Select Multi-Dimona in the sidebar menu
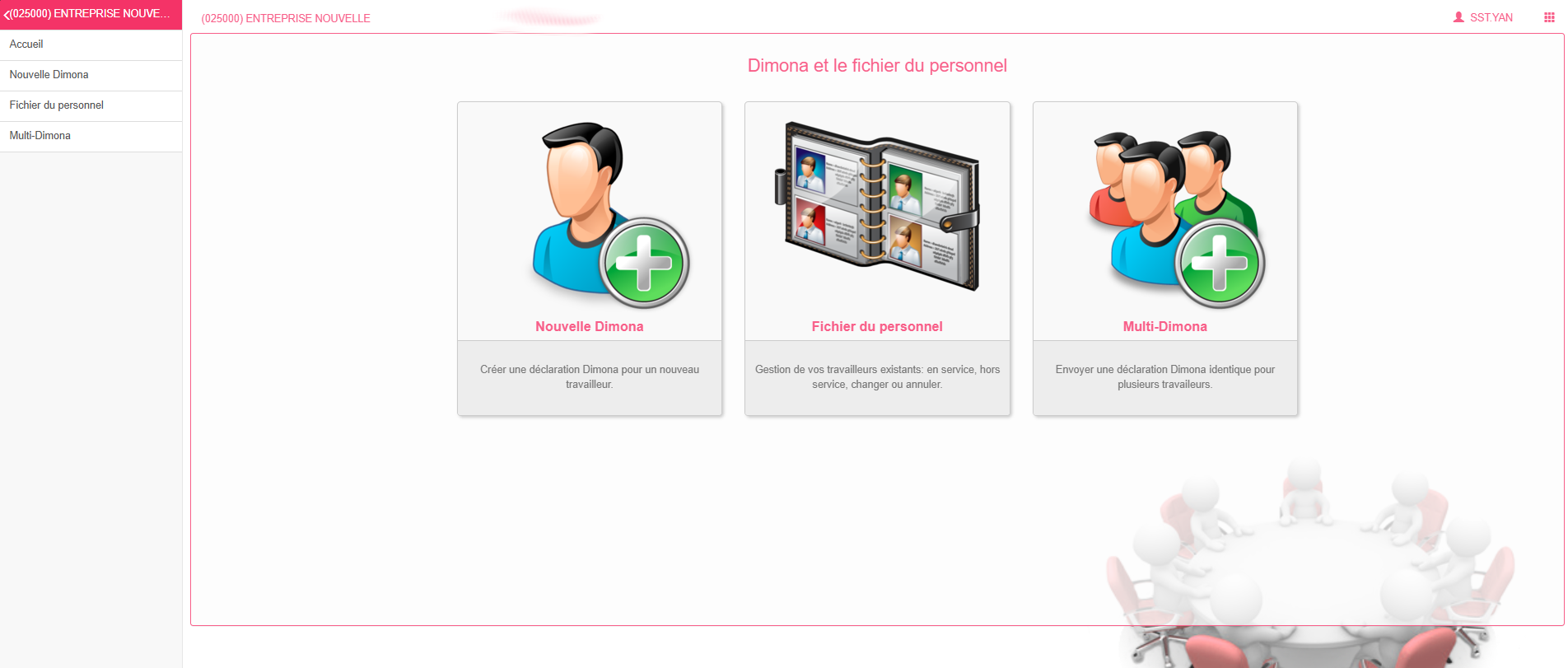 (91, 136)
